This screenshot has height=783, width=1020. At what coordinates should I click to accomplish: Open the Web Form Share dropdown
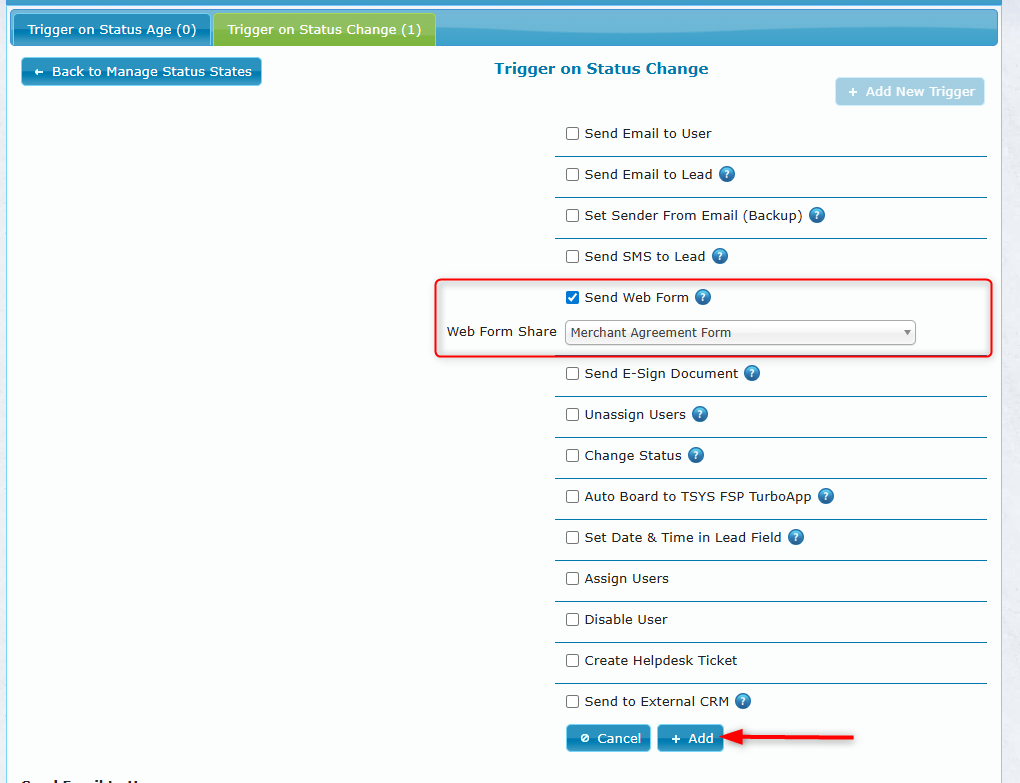click(x=740, y=332)
